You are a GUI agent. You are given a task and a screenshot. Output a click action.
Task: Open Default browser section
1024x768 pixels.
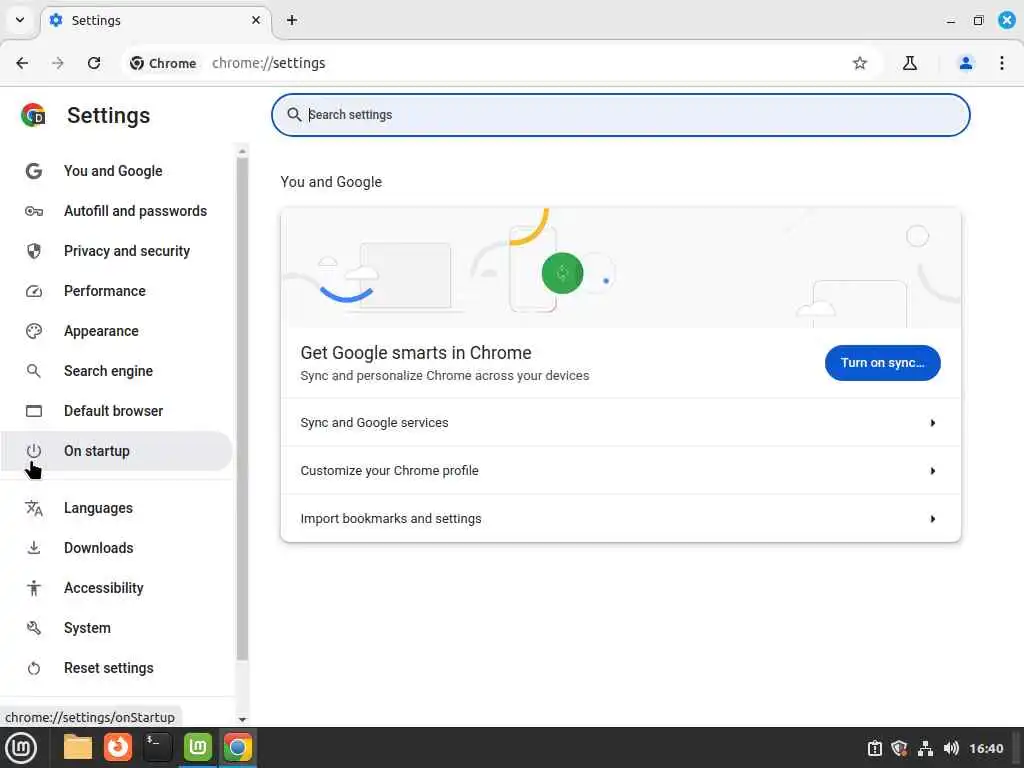(116, 411)
